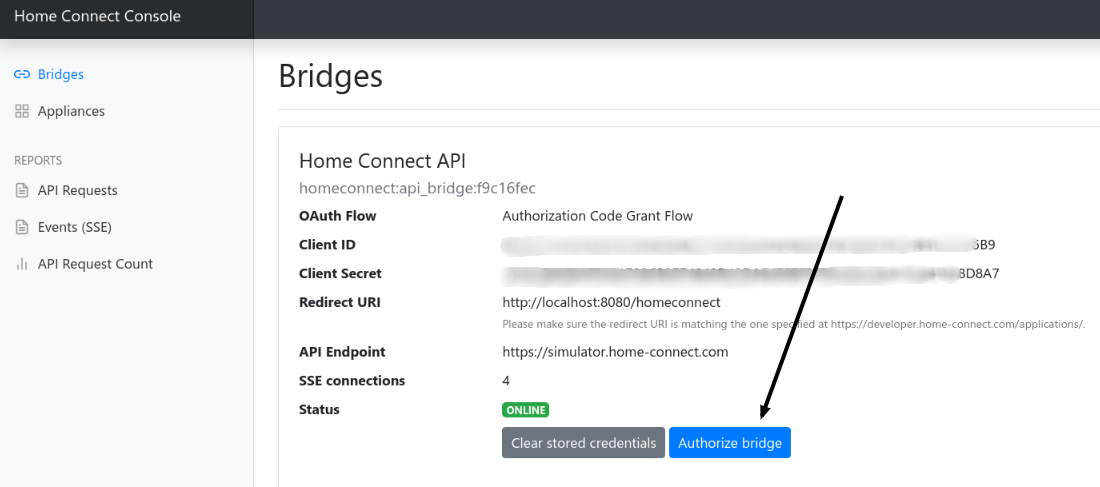Click the Appliances grid icon
Image resolution: width=1100 pixels, height=487 pixels.
22,112
